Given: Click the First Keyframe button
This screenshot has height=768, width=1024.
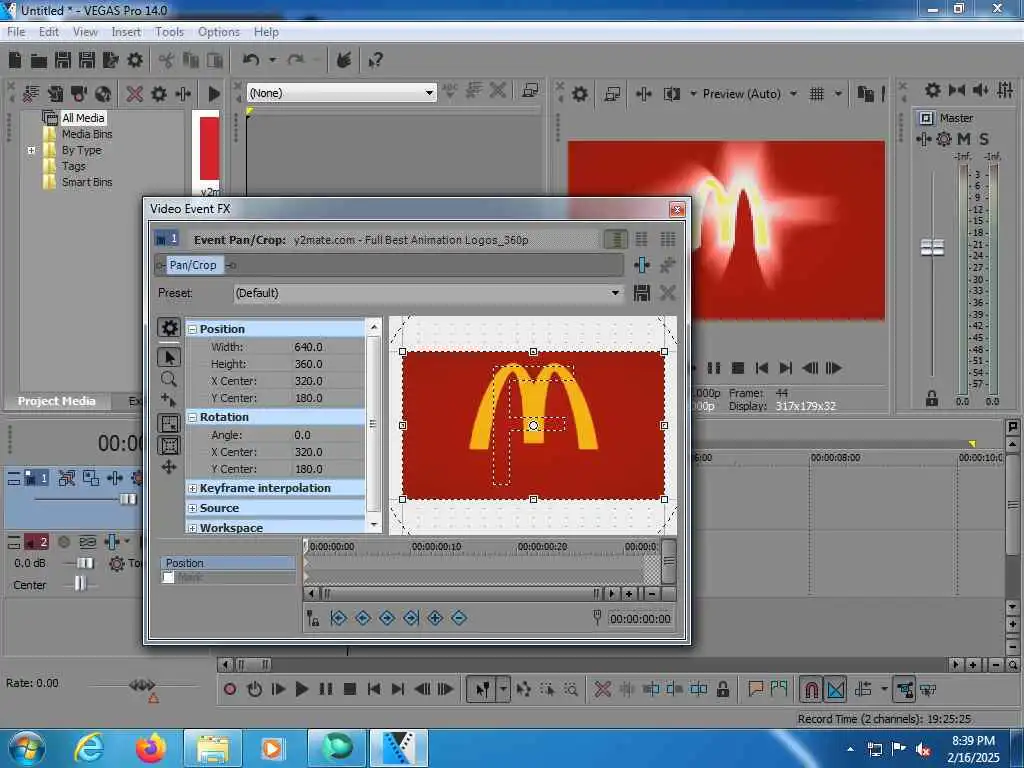Looking at the screenshot, I should pos(338,618).
